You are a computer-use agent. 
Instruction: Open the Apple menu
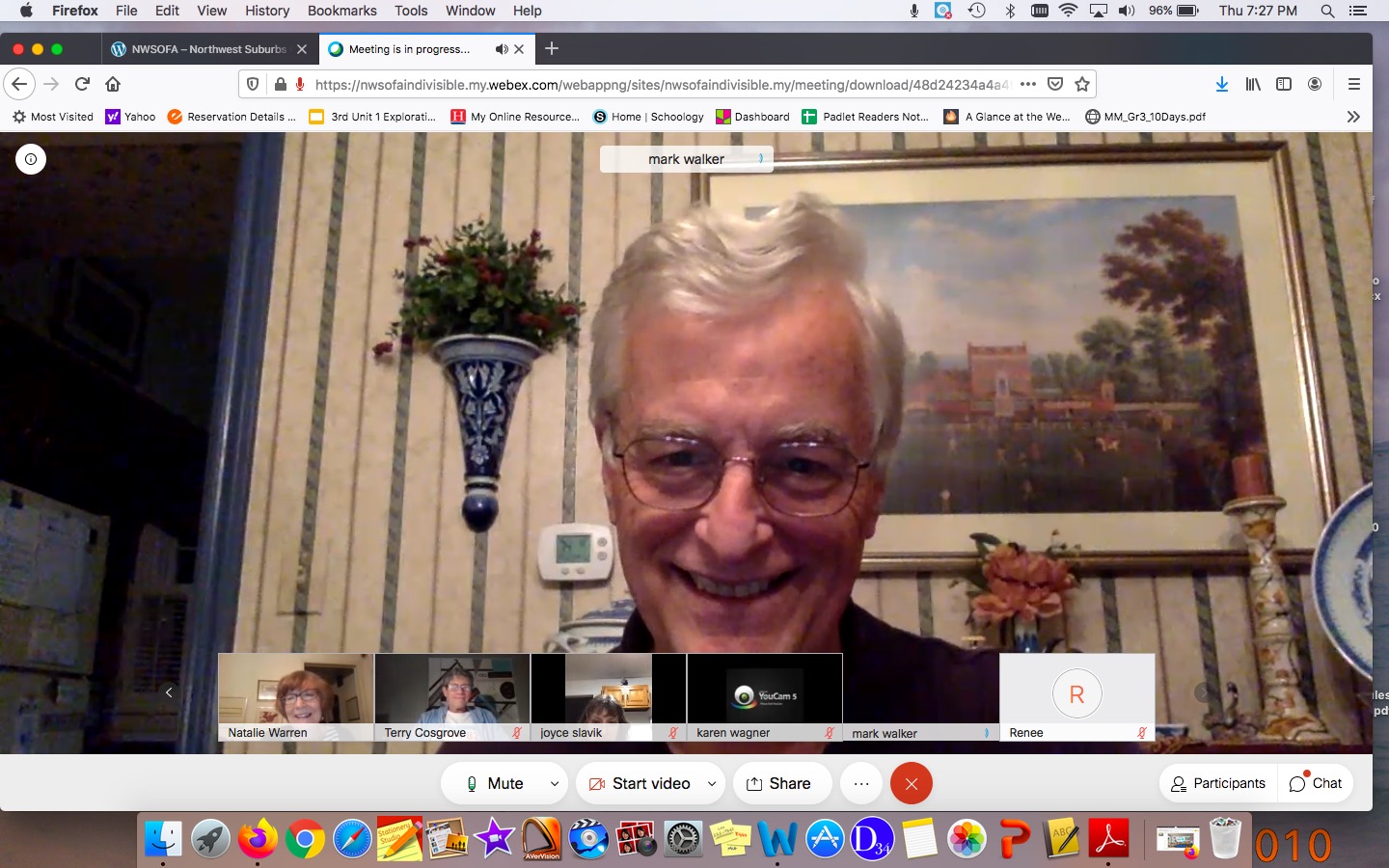click(x=26, y=11)
